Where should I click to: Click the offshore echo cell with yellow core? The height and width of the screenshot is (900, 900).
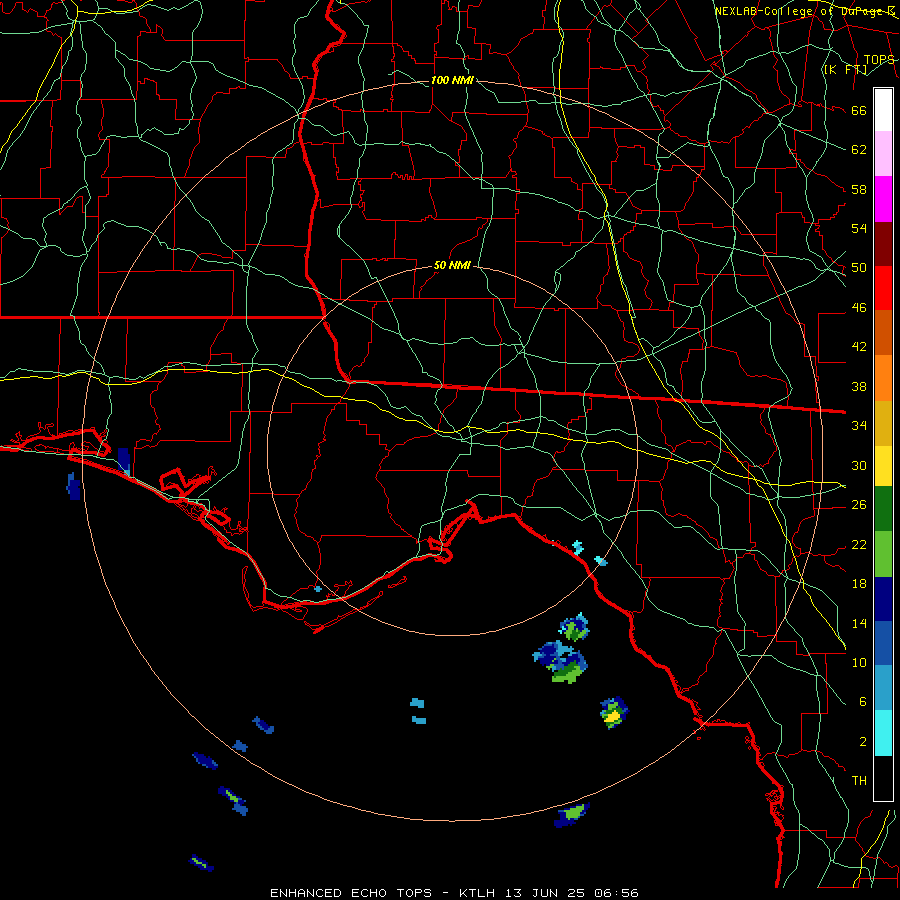coord(614,712)
